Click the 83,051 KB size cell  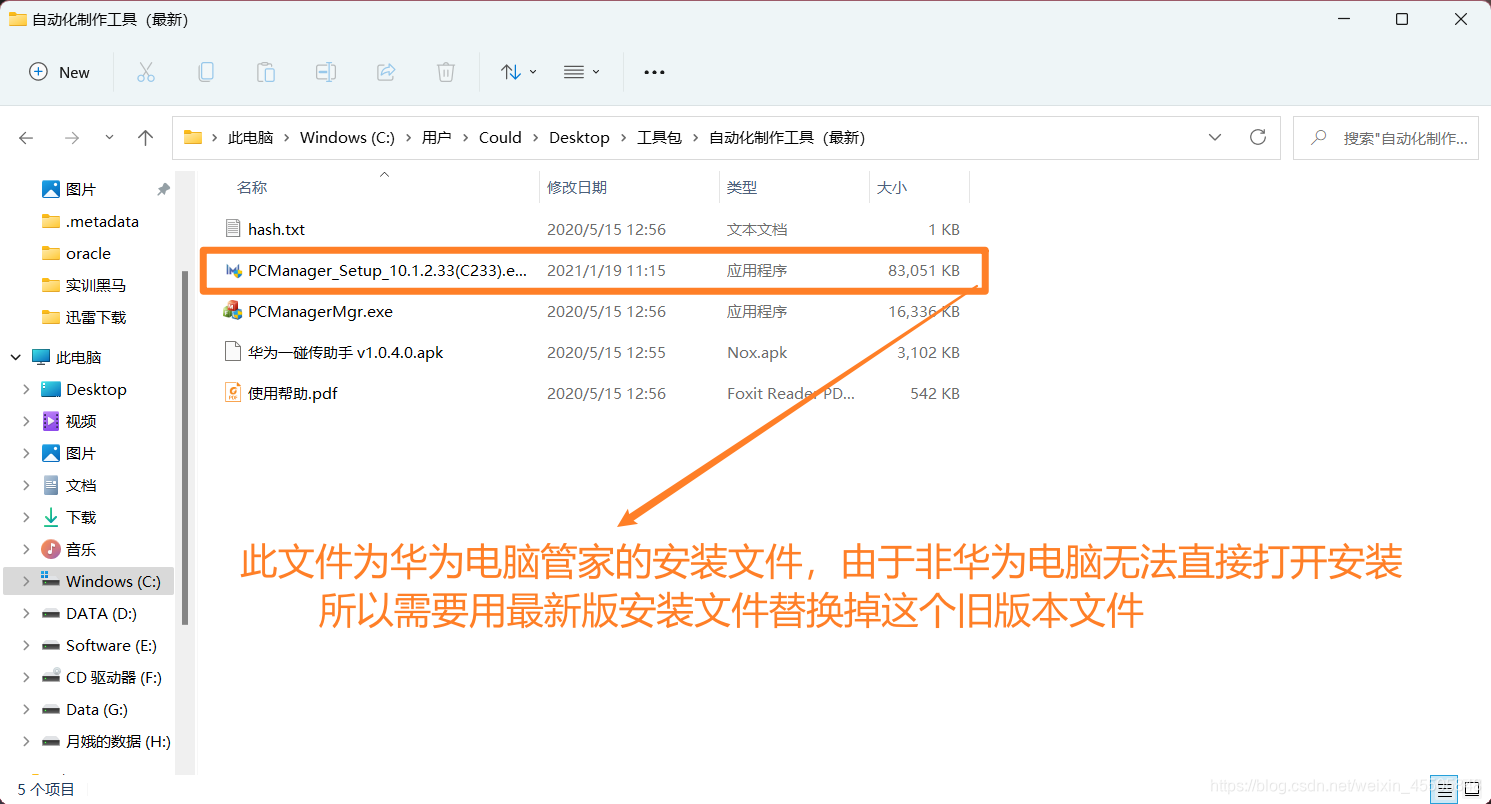pos(923,270)
